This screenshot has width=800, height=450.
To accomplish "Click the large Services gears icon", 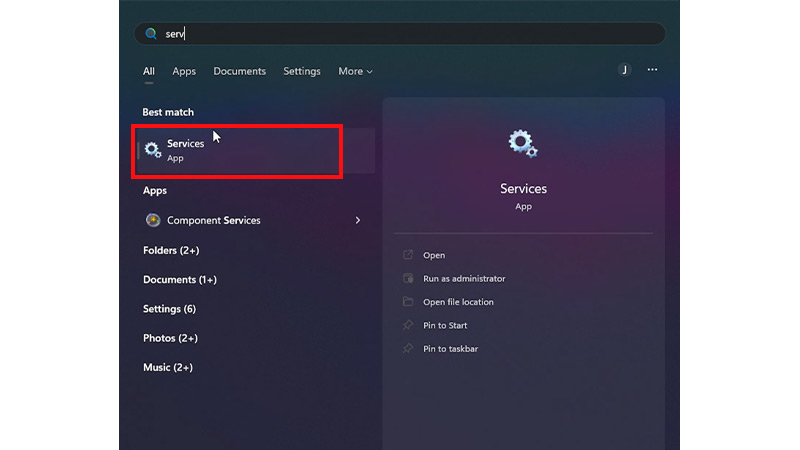I will click(523, 143).
